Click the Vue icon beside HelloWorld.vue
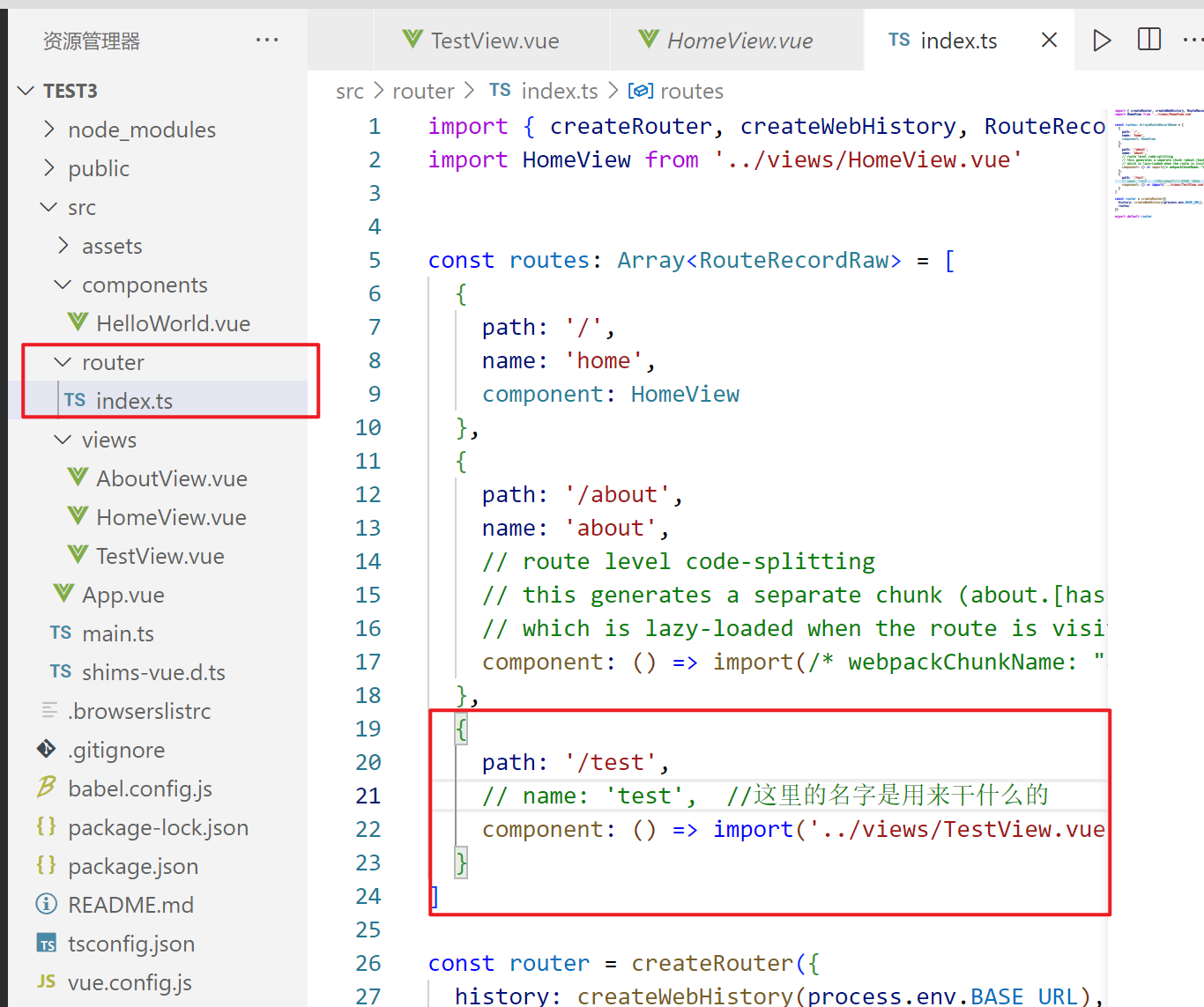Viewport: 1204px width, 1007px height. (78, 323)
